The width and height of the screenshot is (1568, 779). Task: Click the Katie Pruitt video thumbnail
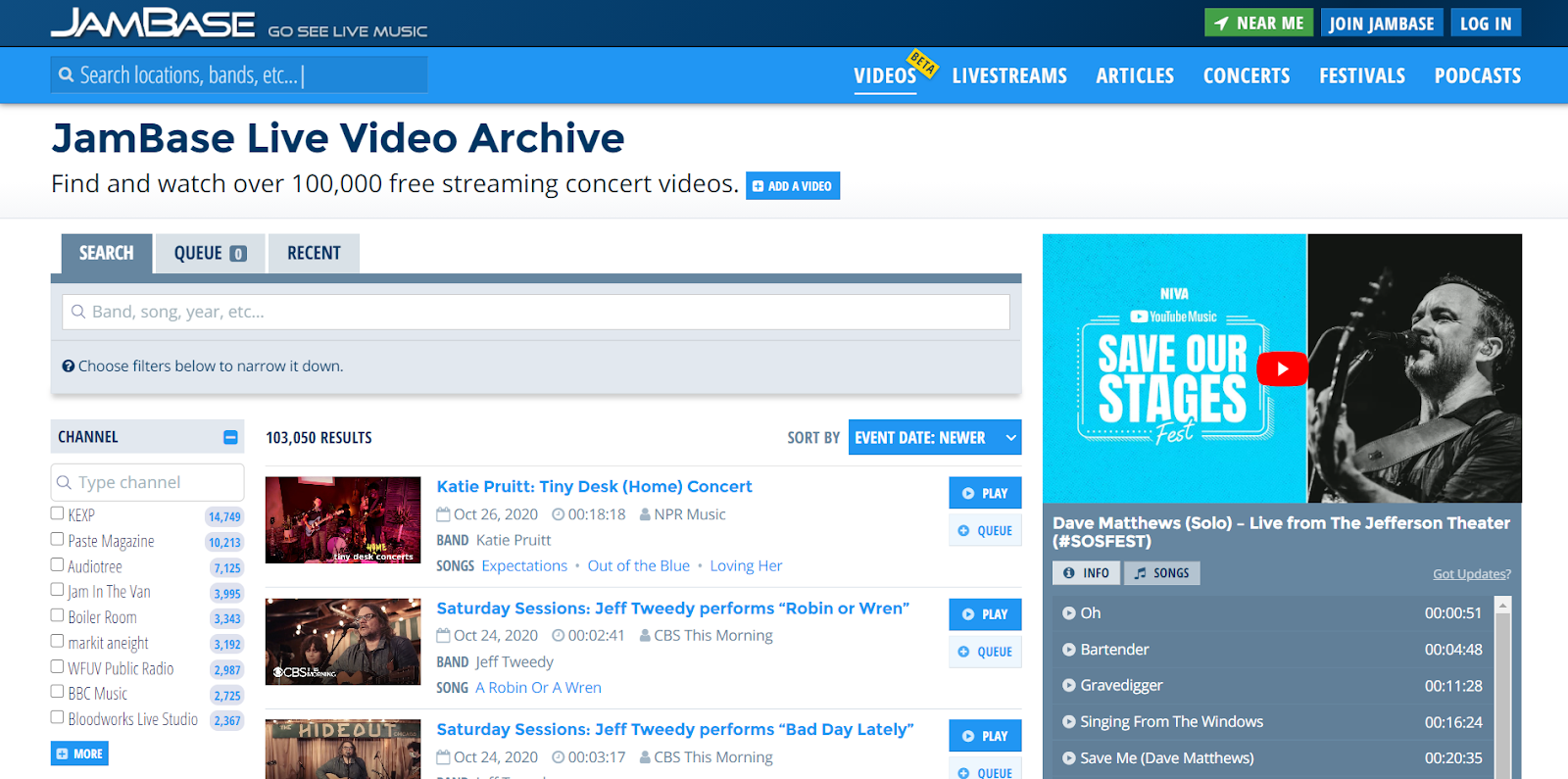[343, 520]
